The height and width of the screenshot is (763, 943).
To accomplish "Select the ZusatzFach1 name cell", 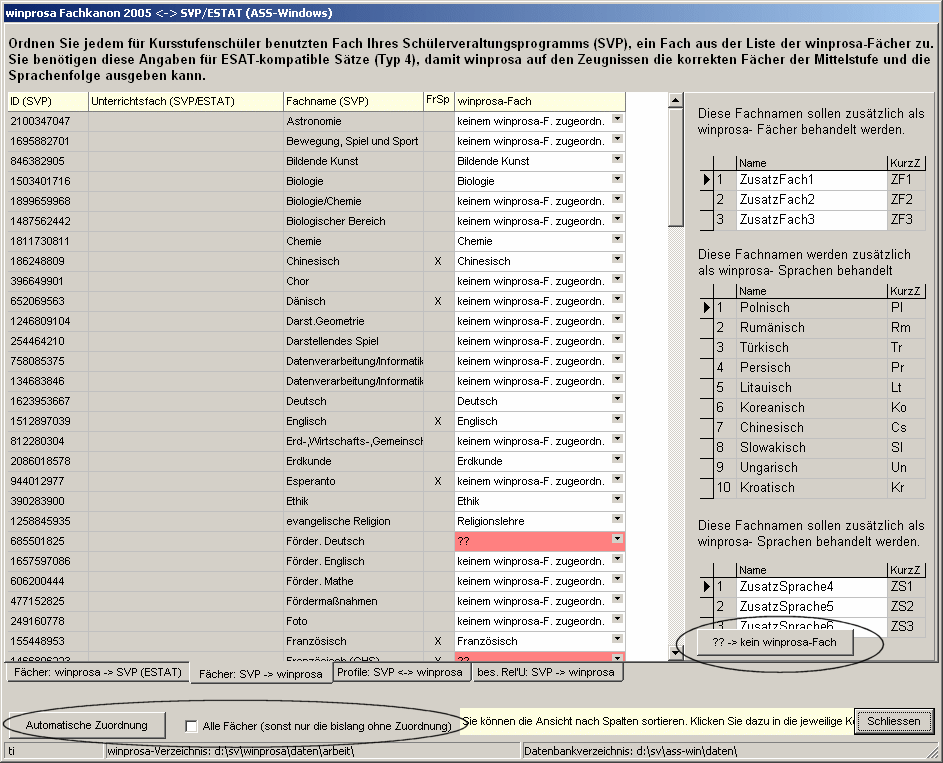I will point(810,179).
